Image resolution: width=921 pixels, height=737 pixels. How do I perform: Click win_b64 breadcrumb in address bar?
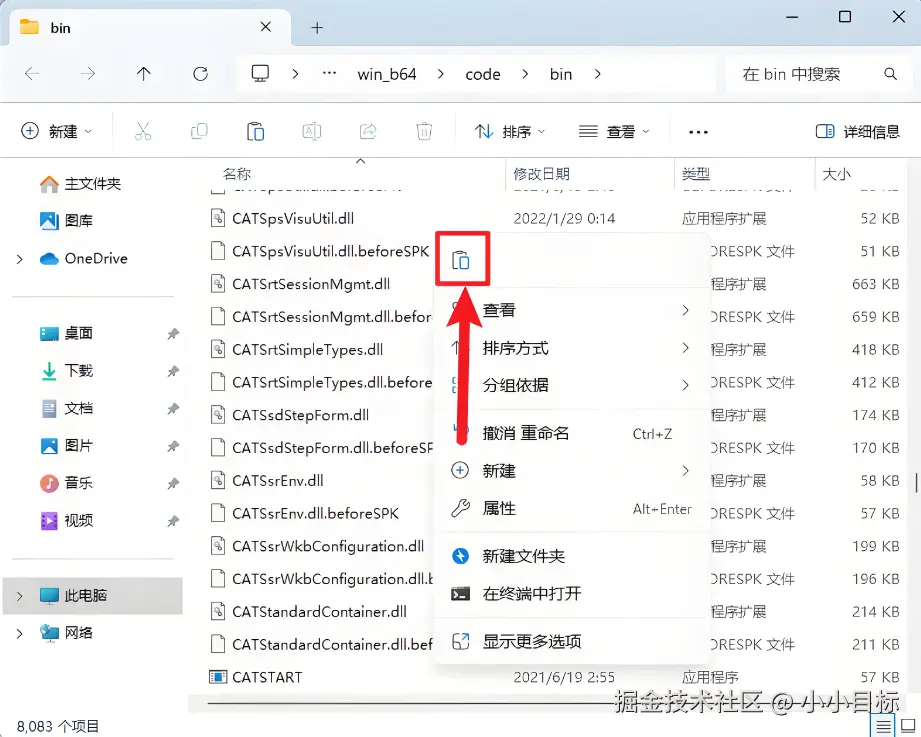(x=386, y=75)
